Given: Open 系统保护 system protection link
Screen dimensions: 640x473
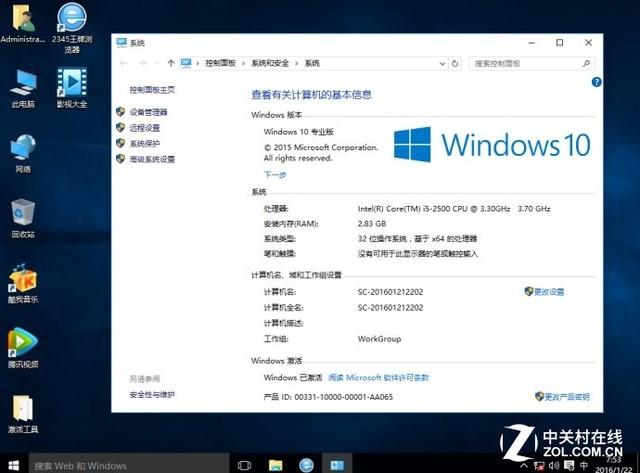Looking at the screenshot, I should tap(144, 143).
